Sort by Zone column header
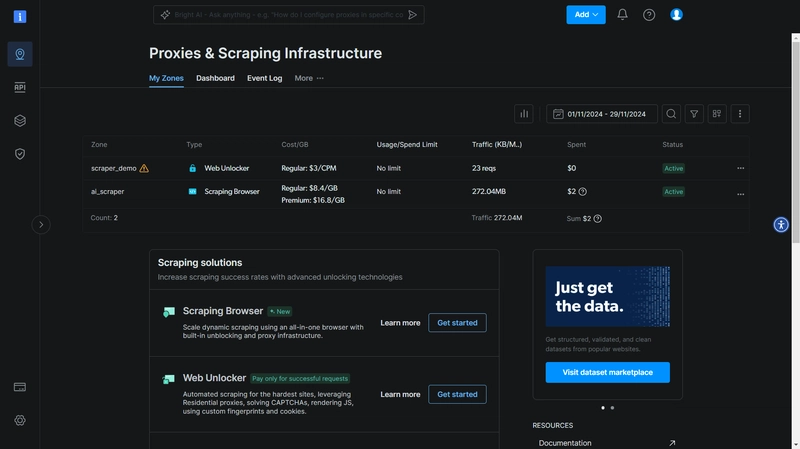Screen dimensions: 800x449 pos(99,145)
